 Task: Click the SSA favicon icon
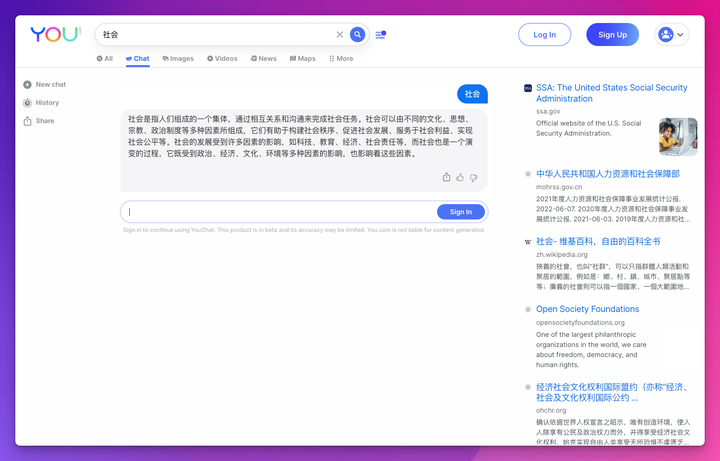click(x=528, y=88)
